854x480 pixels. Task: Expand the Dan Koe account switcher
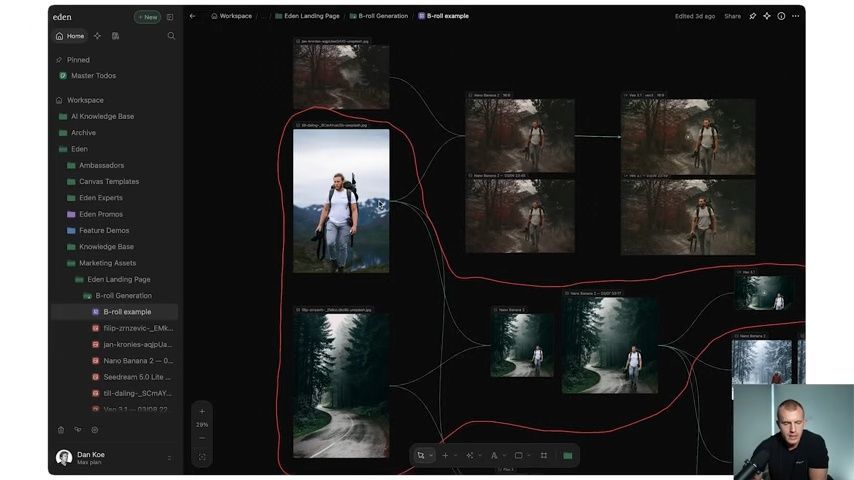(x=169, y=458)
